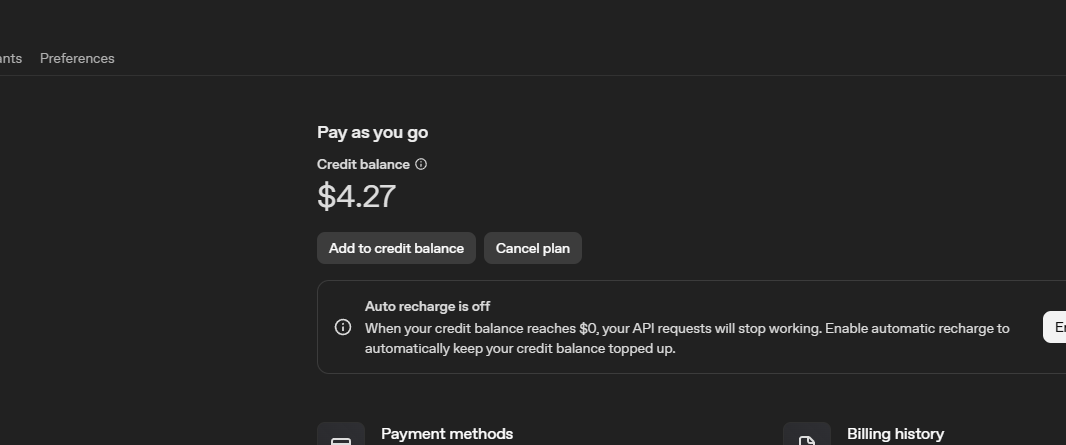The image size is (1066, 445).
Task: Click the Pay as you go heading
Action: [x=372, y=132]
